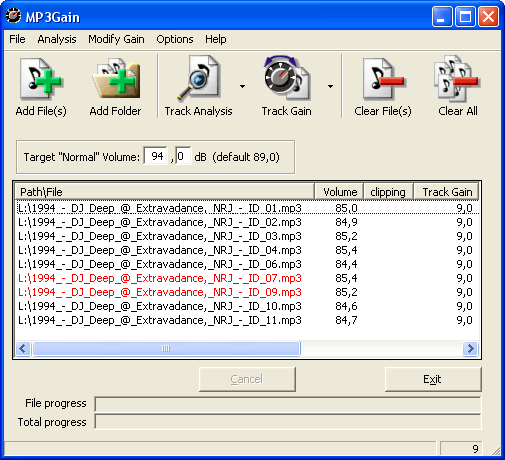This screenshot has width=505, height=460.
Task: Click the horizontal scrollbar right arrow
Action: (x=470, y=349)
